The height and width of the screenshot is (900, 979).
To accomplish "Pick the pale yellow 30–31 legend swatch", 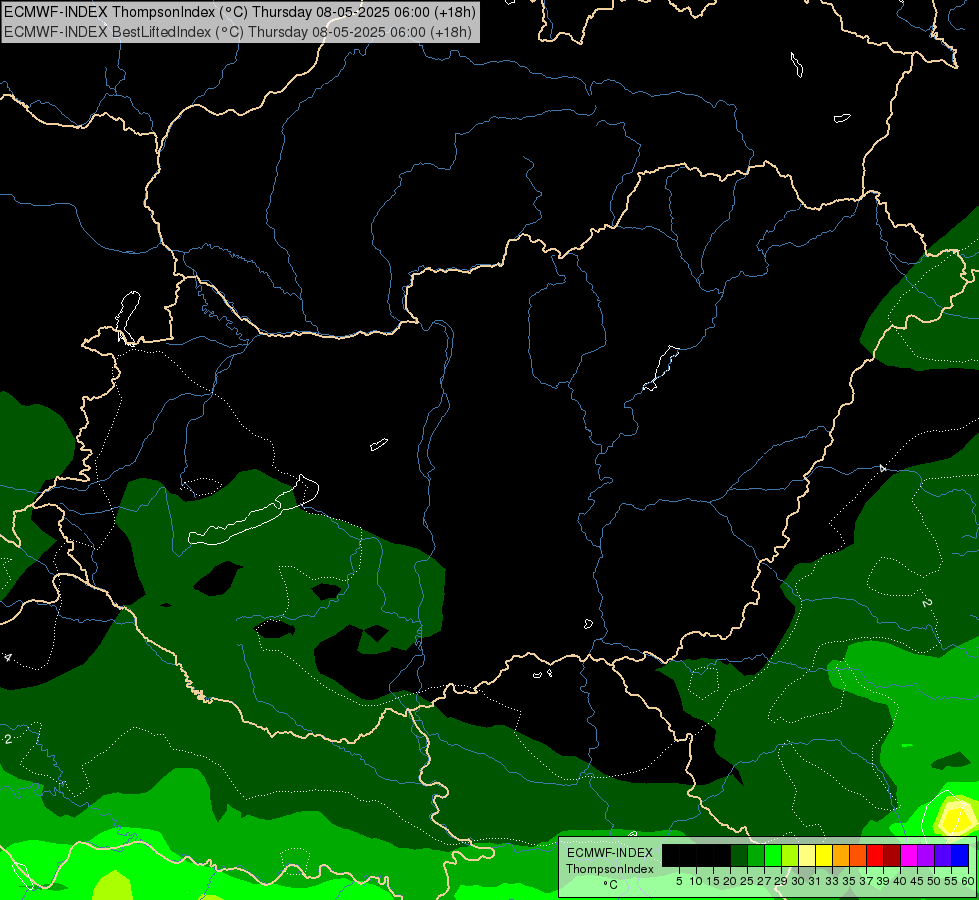I will (807, 856).
